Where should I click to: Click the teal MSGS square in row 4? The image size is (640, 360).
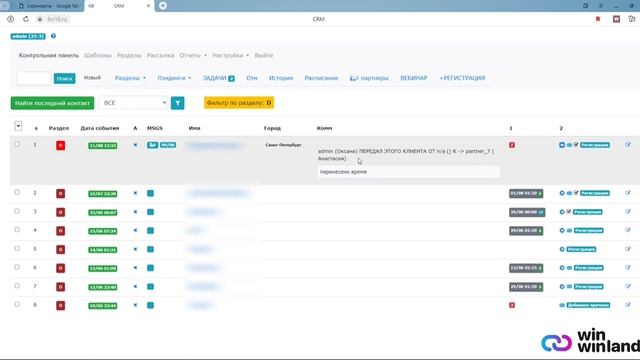151,231
